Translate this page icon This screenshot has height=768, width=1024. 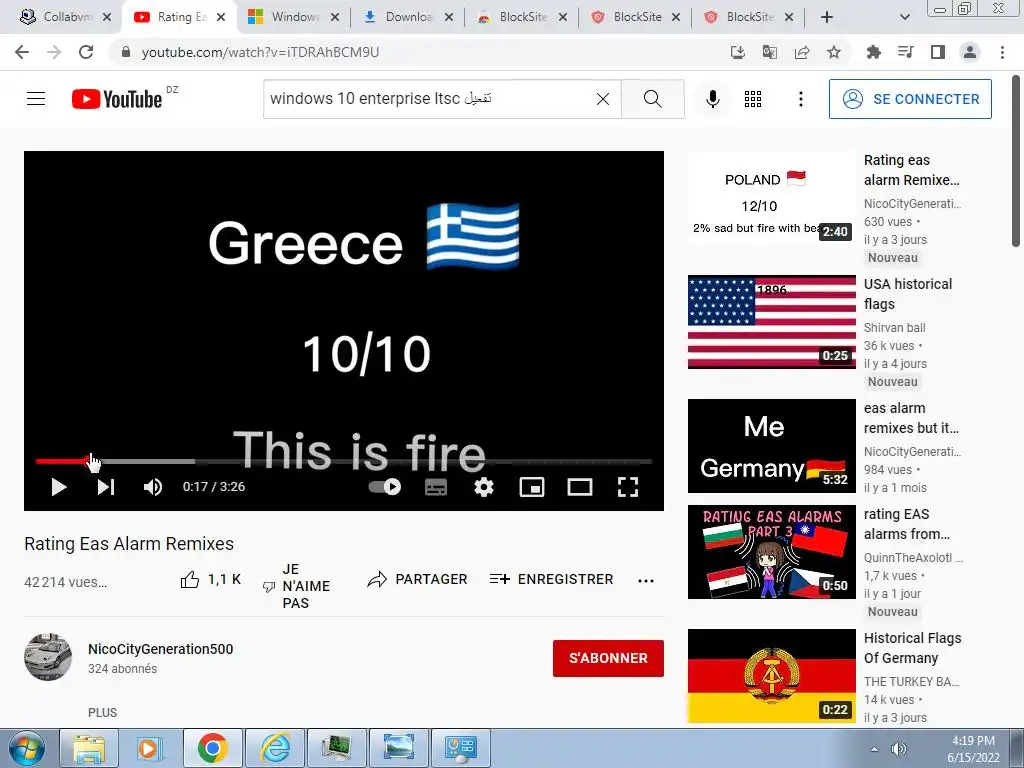coord(769,52)
